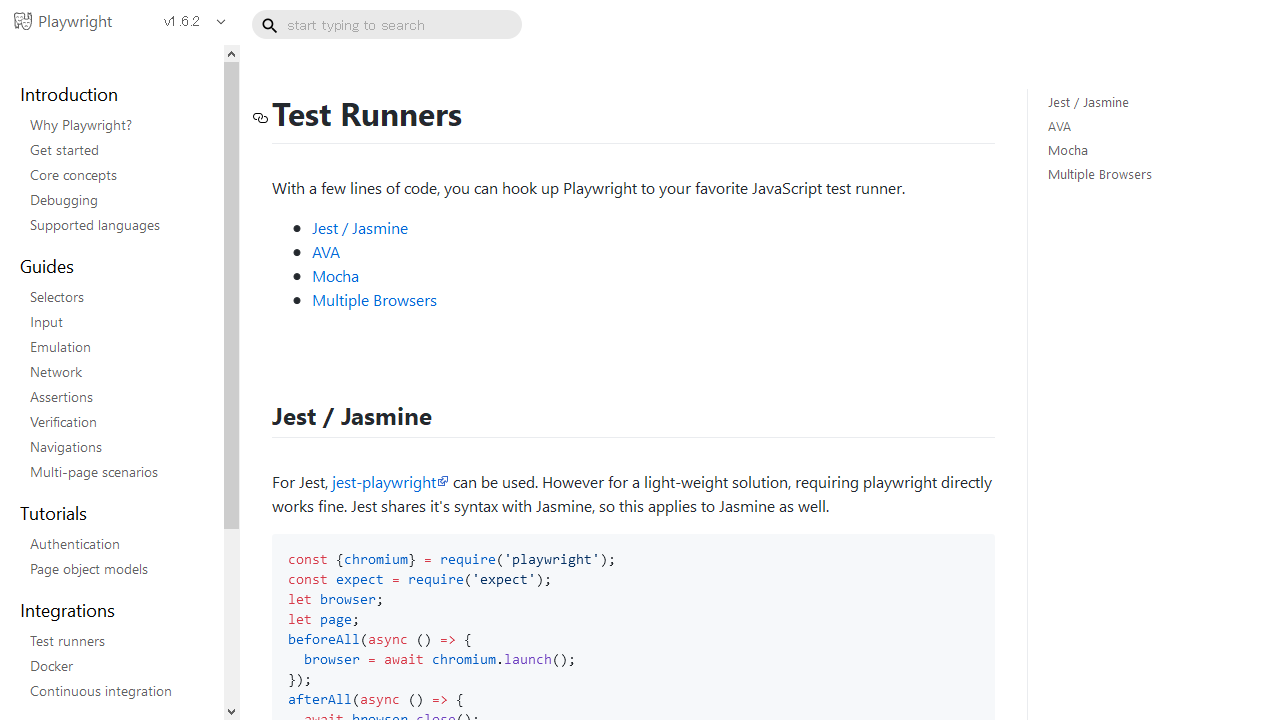
Task: Jump to Jest / Jasmine in right outline
Action: pos(1088,102)
